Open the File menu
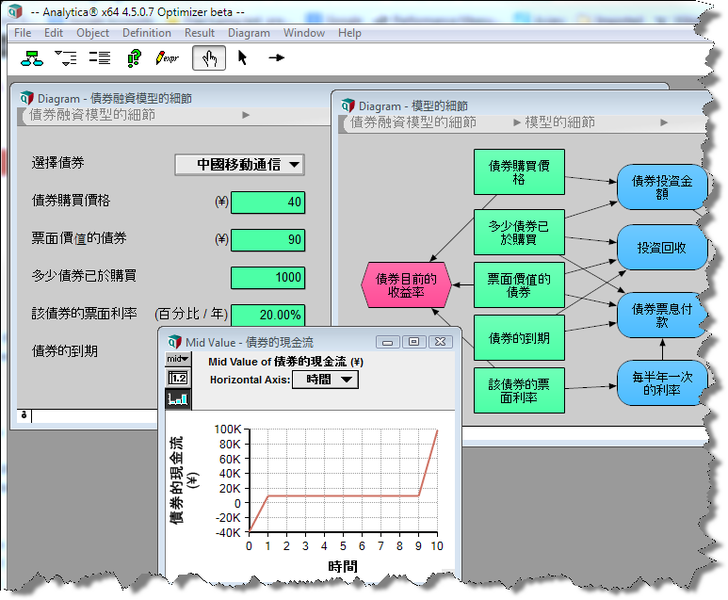Viewport: 728px width, 600px height. pyautogui.click(x=23, y=33)
